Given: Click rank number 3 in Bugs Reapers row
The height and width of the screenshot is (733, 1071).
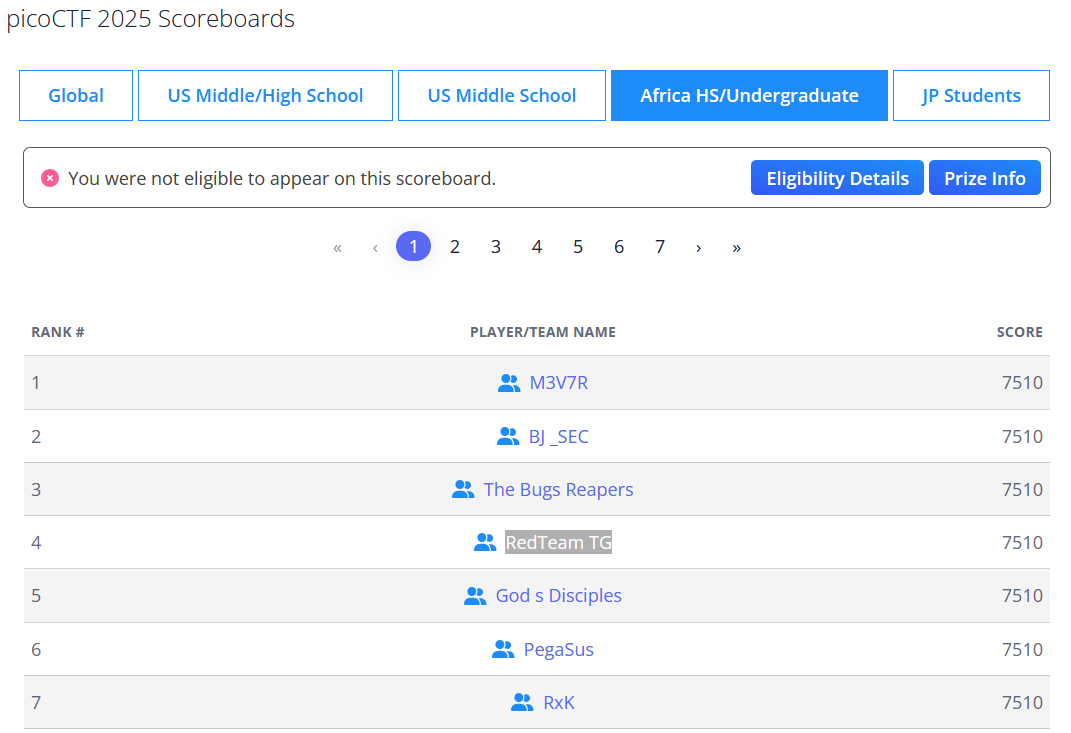Looking at the screenshot, I should (36, 490).
